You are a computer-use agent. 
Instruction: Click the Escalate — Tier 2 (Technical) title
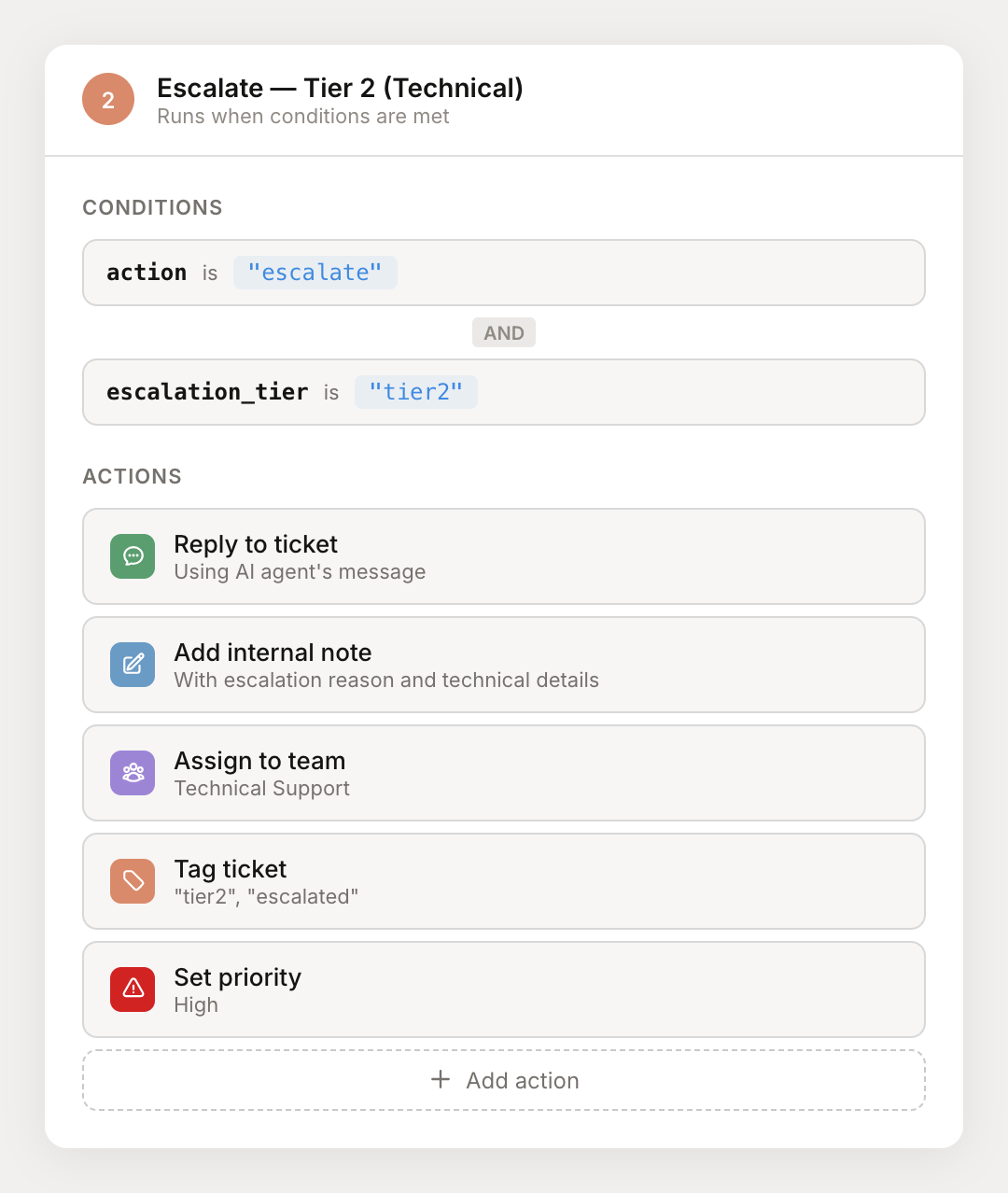pyautogui.click(x=340, y=88)
